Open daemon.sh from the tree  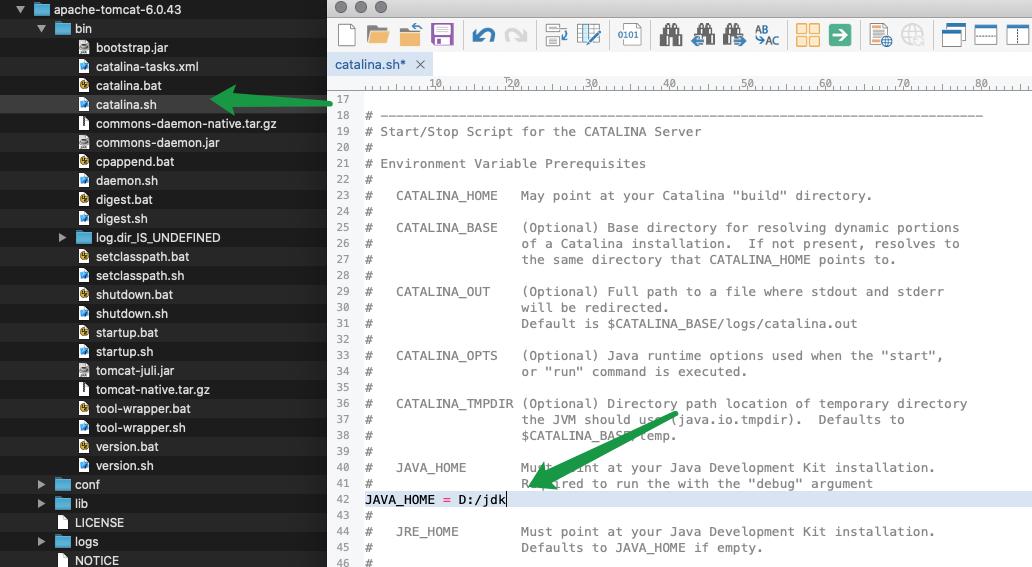point(126,181)
